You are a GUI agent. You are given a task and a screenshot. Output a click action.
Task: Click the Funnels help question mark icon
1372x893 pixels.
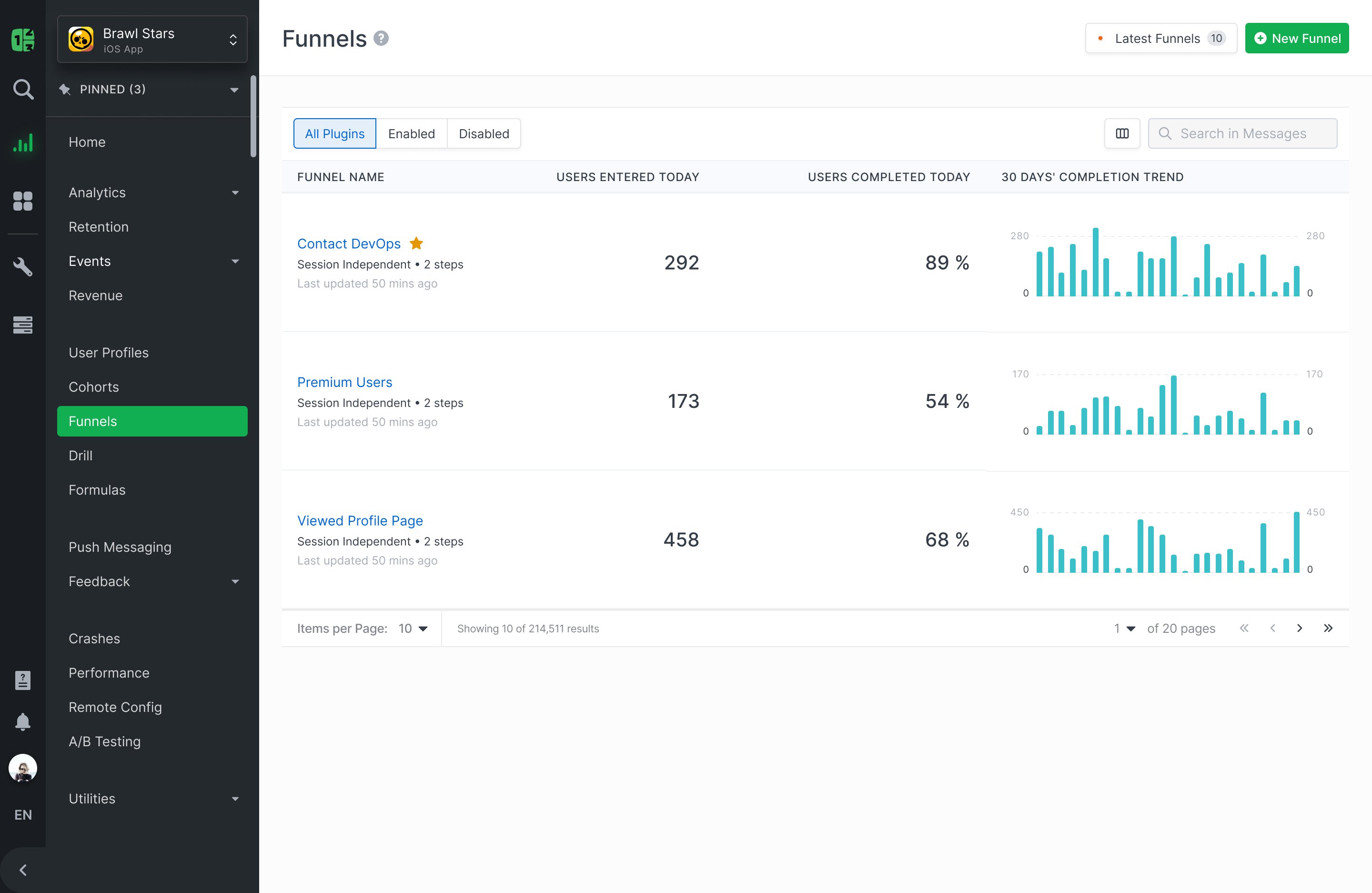click(381, 39)
